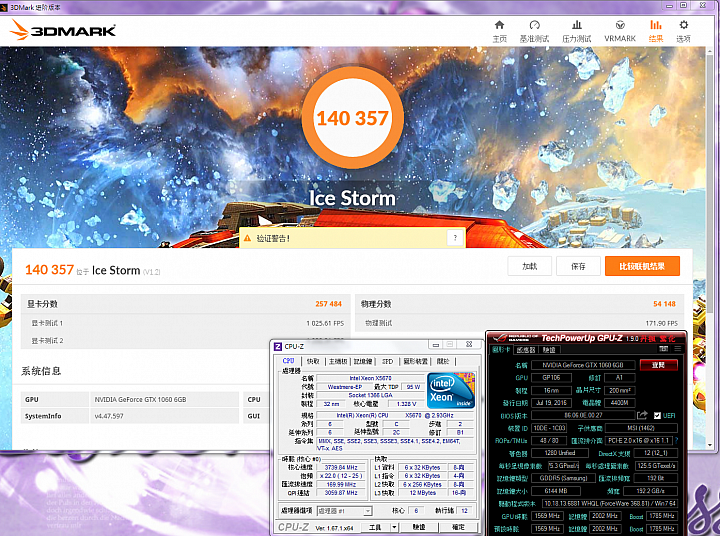Click the GPU-Z screenshot camera icon
This screenshot has height=536, width=720.
[x=664, y=349]
